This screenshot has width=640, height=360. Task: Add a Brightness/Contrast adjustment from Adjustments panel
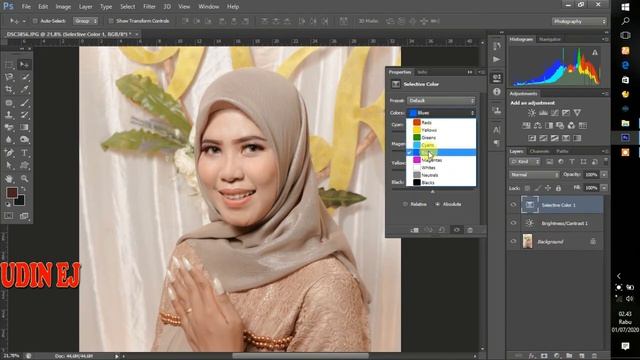pyautogui.click(x=531, y=113)
